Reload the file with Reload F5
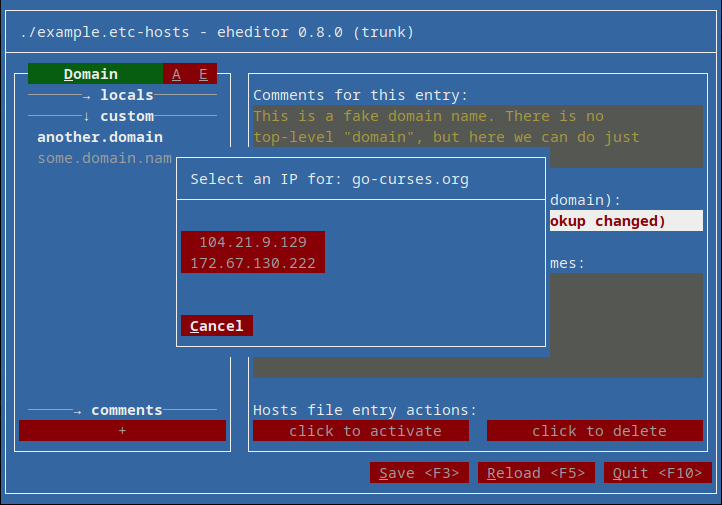 (536, 473)
